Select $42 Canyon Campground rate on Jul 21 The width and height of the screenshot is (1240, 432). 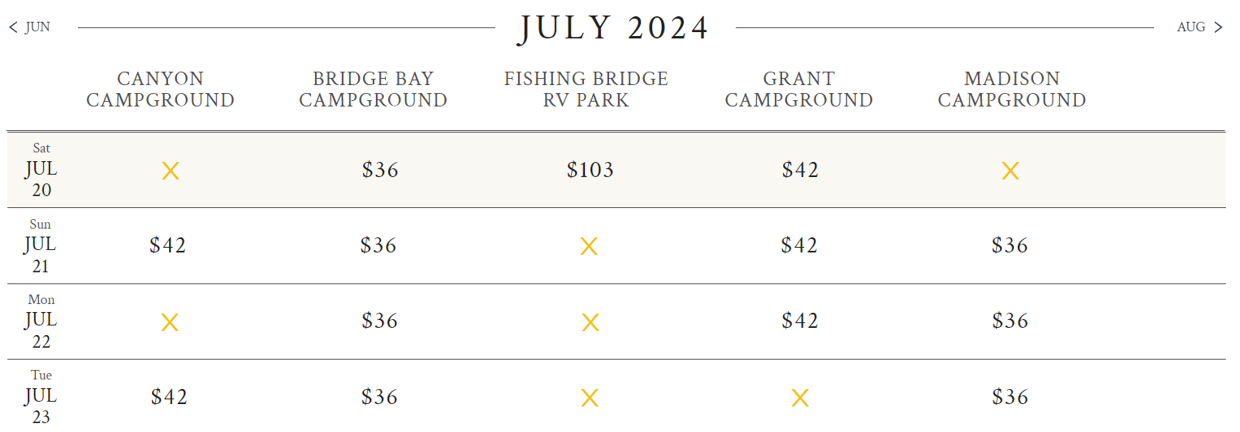click(168, 245)
